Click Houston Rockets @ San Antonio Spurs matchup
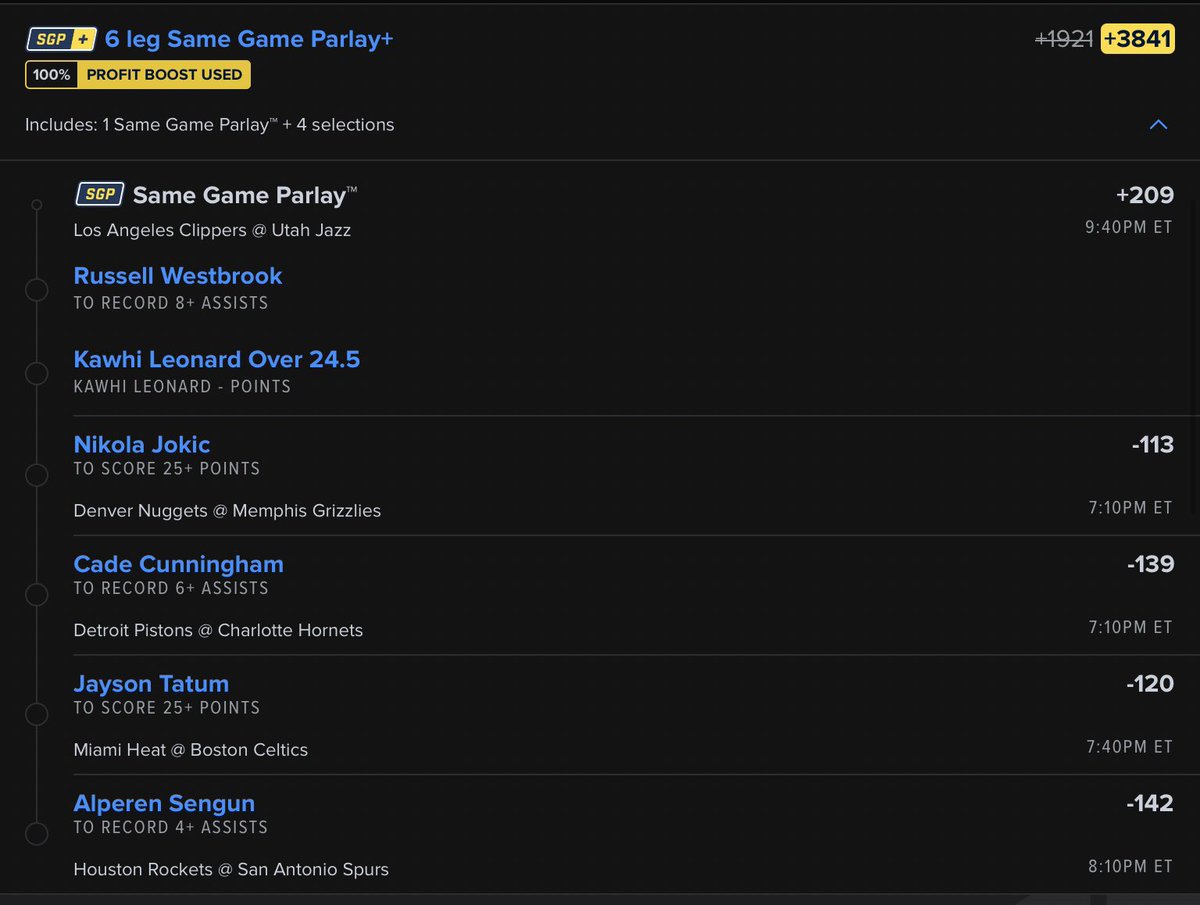This screenshot has height=905, width=1200. pyautogui.click(x=231, y=870)
